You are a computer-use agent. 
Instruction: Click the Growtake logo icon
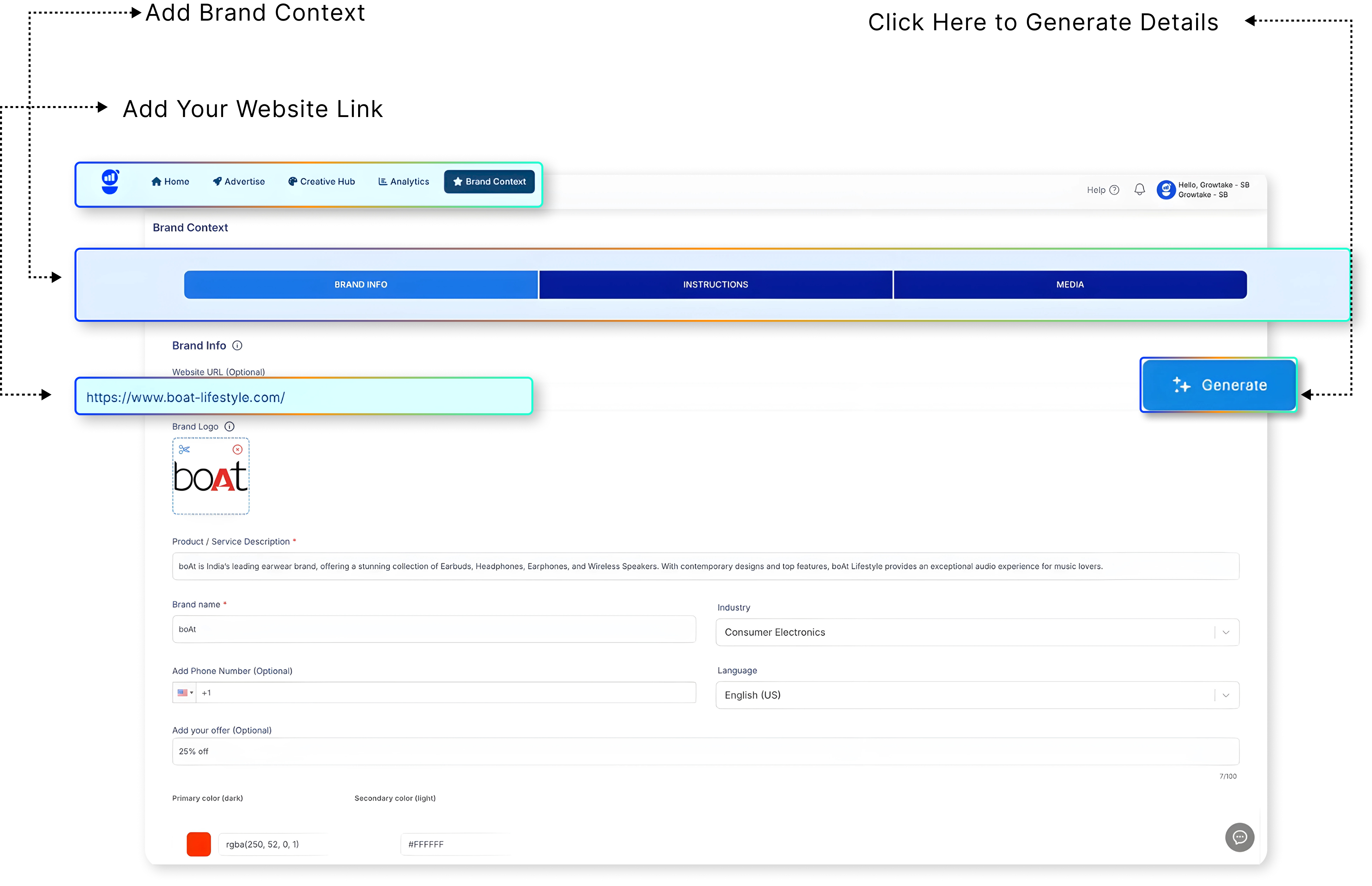[x=110, y=182]
